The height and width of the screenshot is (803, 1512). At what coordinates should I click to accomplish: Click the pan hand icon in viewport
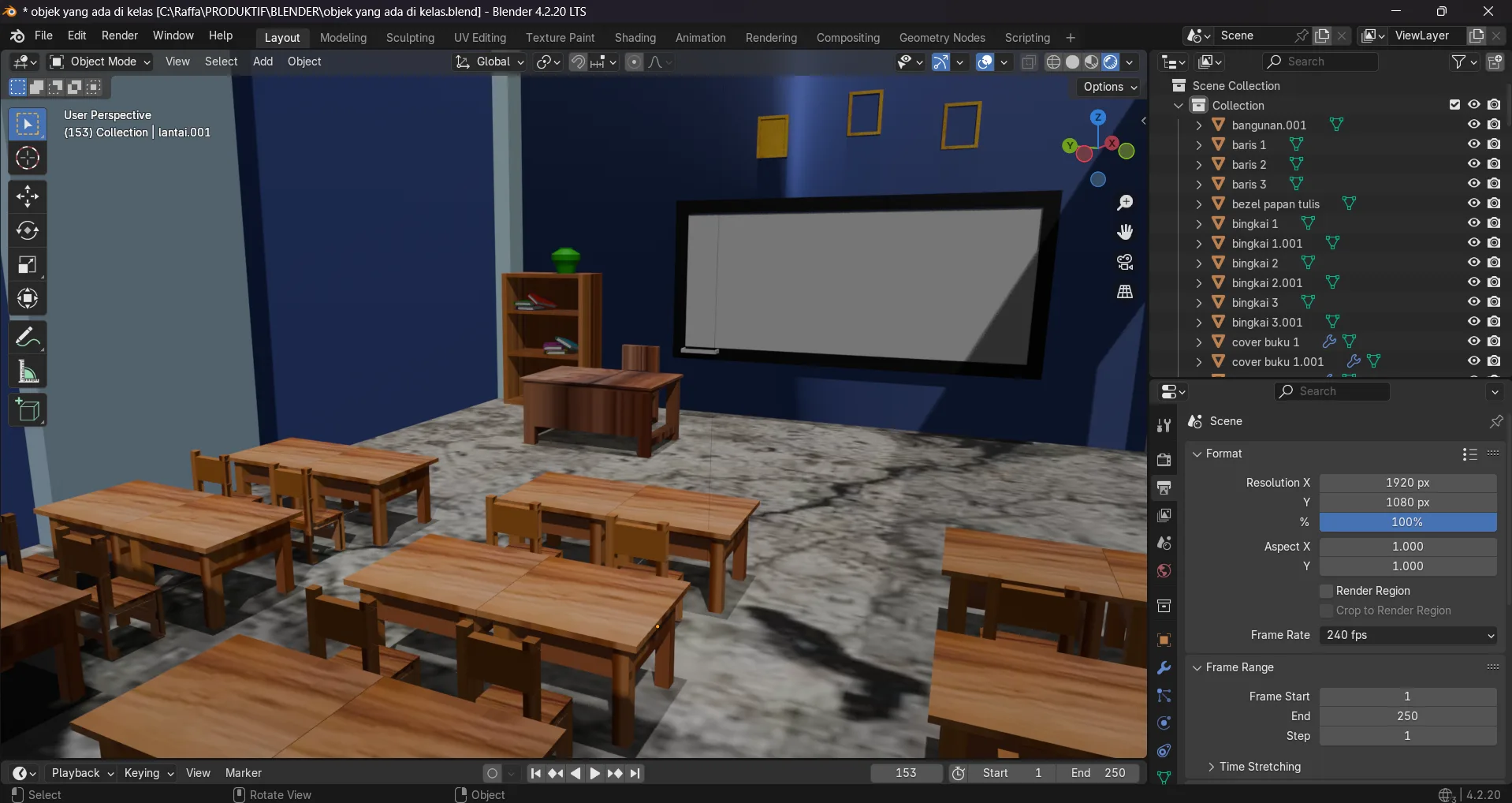click(1125, 232)
